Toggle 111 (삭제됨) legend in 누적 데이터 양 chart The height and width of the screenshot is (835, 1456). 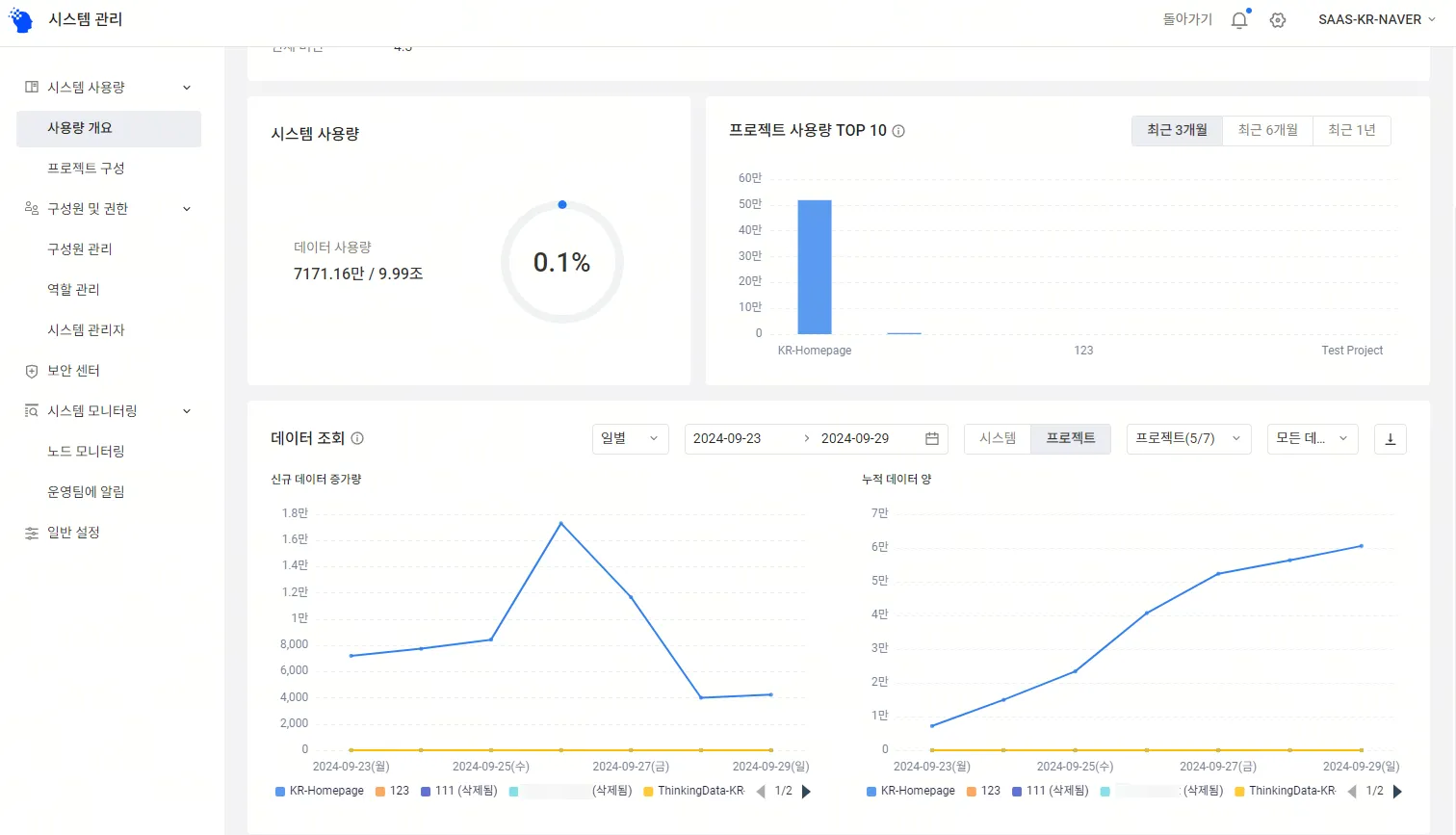(1051, 791)
